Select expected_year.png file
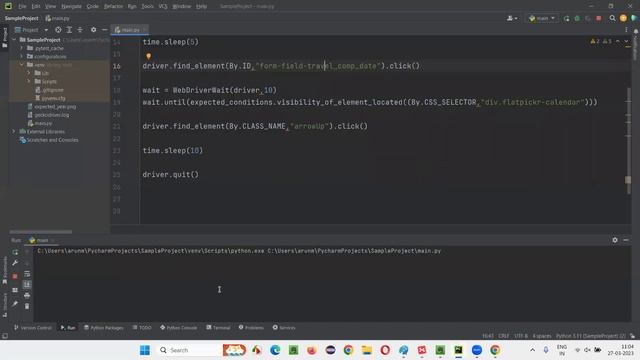640x360 pixels. pos(55,107)
